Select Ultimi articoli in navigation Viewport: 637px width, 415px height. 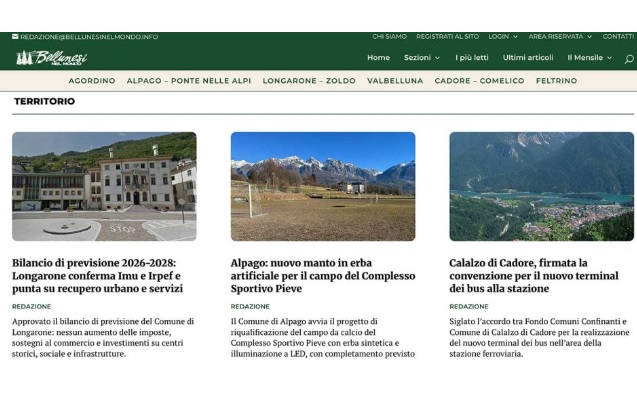click(528, 58)
